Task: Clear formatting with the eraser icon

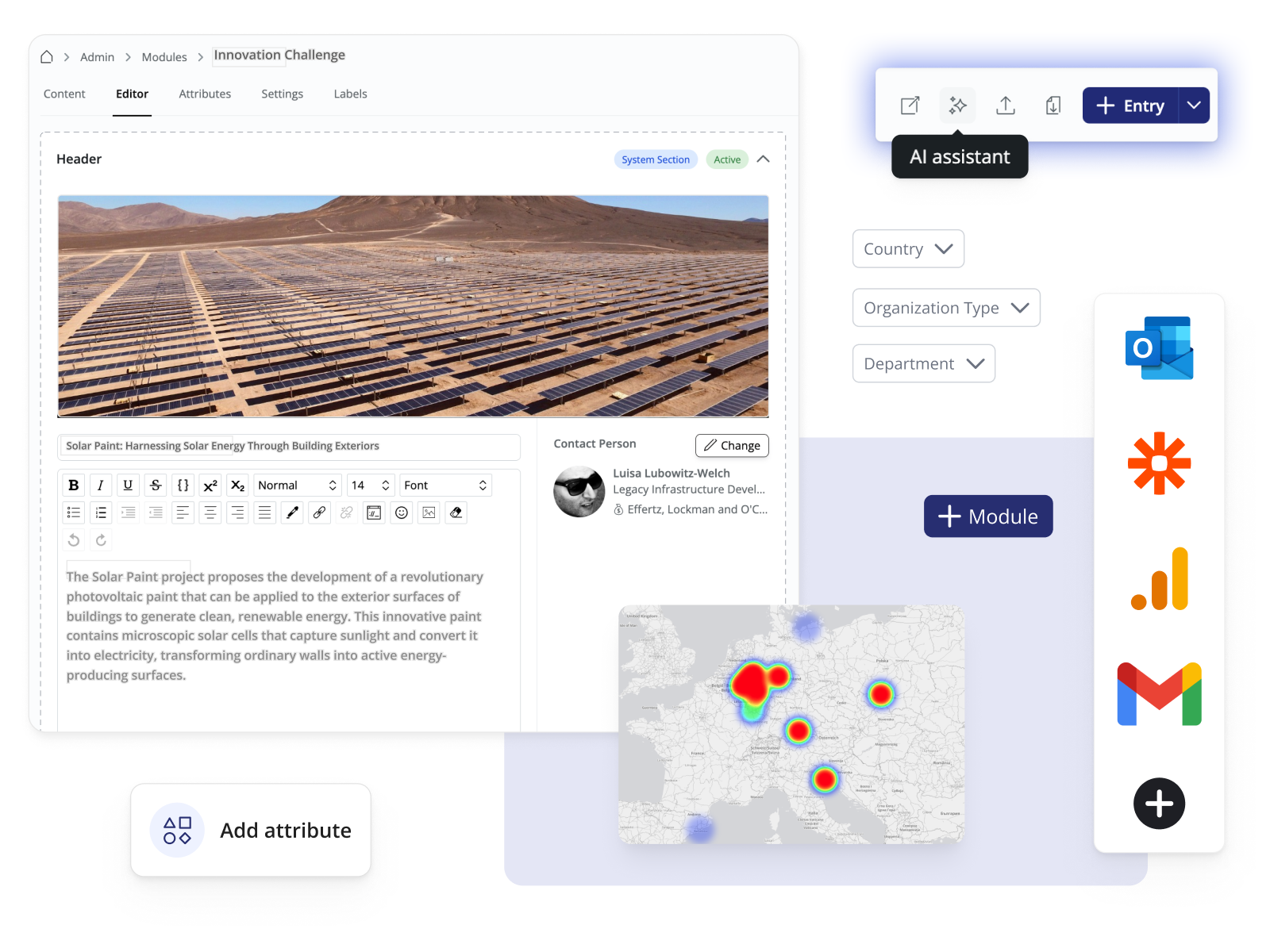Action: click(x=456, y=512)
